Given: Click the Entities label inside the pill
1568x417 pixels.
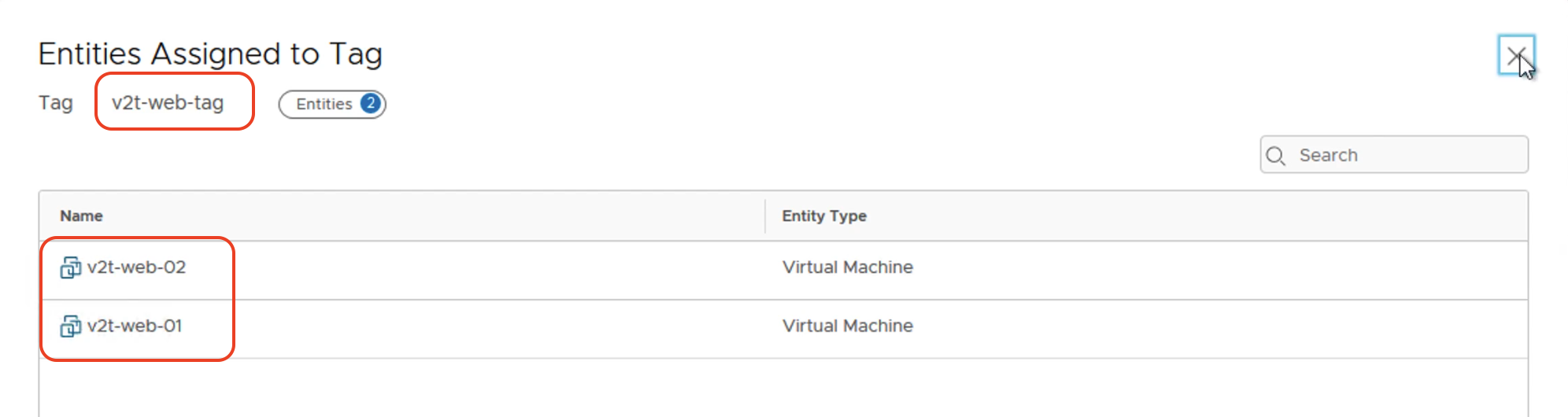Looking at the screenshot, I should [x=324, y=104].
